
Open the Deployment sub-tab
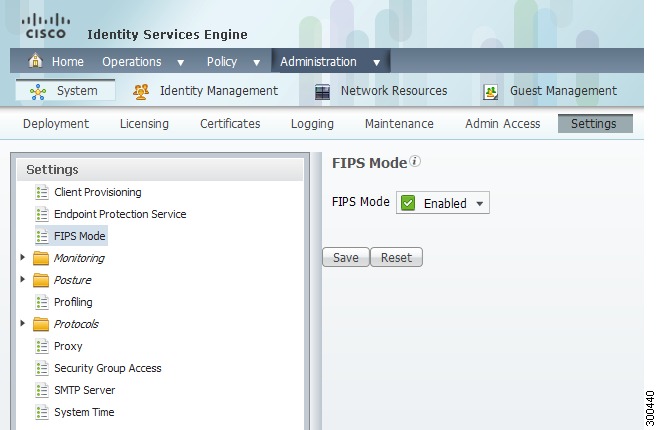[56, 124]
